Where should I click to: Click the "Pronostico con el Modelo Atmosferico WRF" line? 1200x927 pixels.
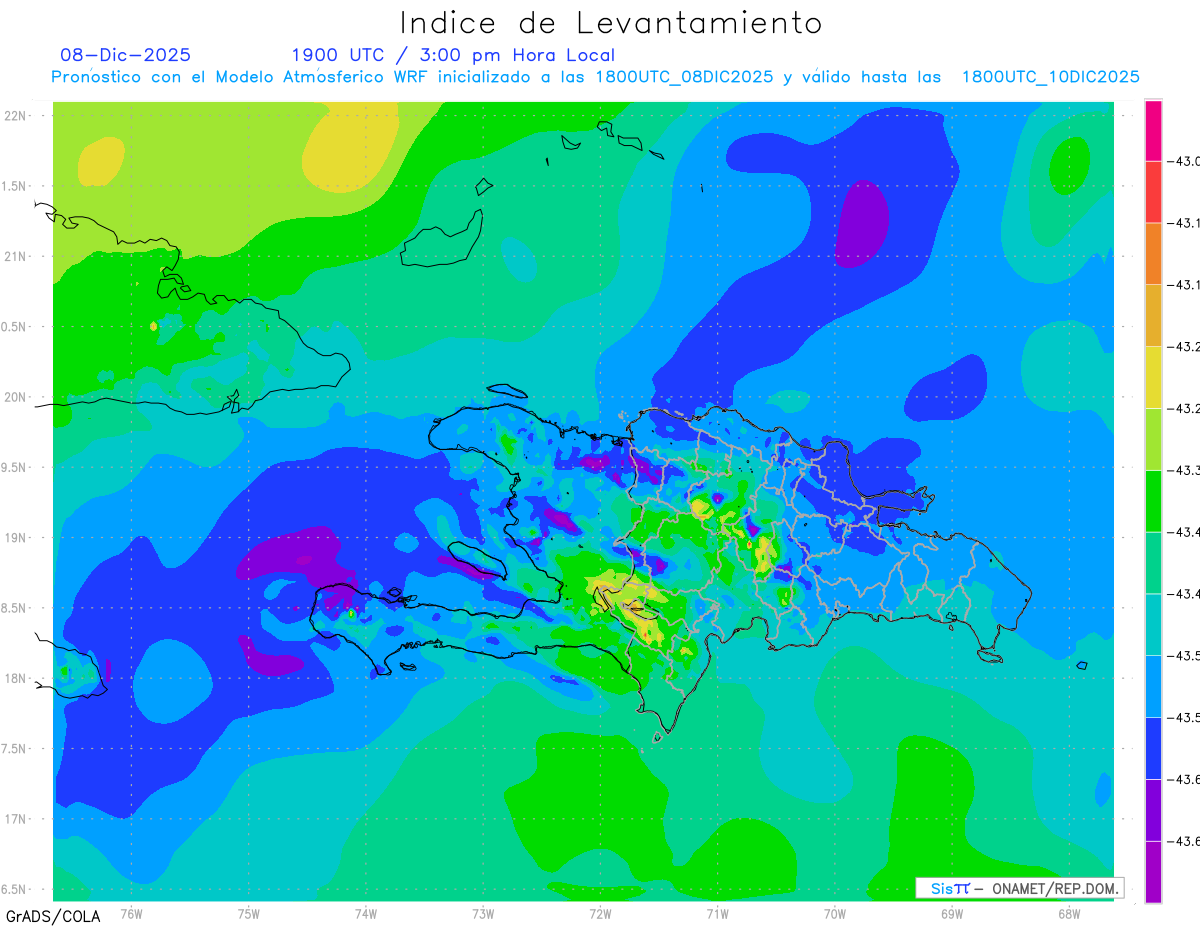(x=595, y=77)
